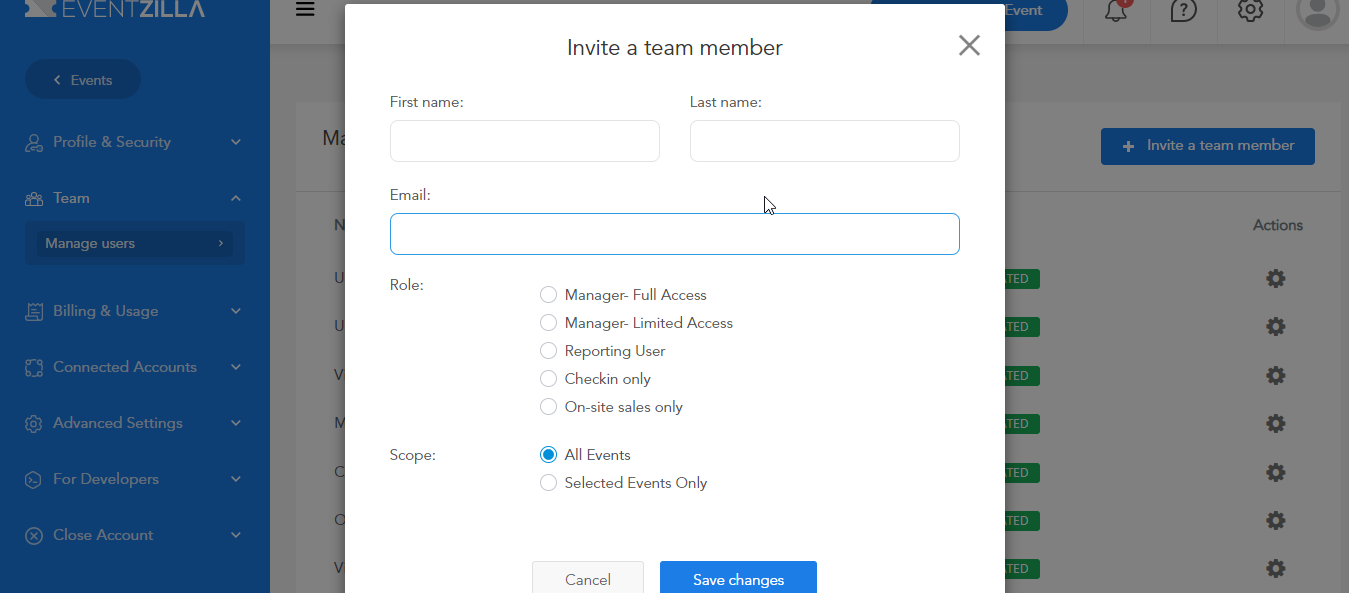Open the For Developers menu
Image resolution: width=1349 pixels, height=593 pixels.
coord(134,479)
